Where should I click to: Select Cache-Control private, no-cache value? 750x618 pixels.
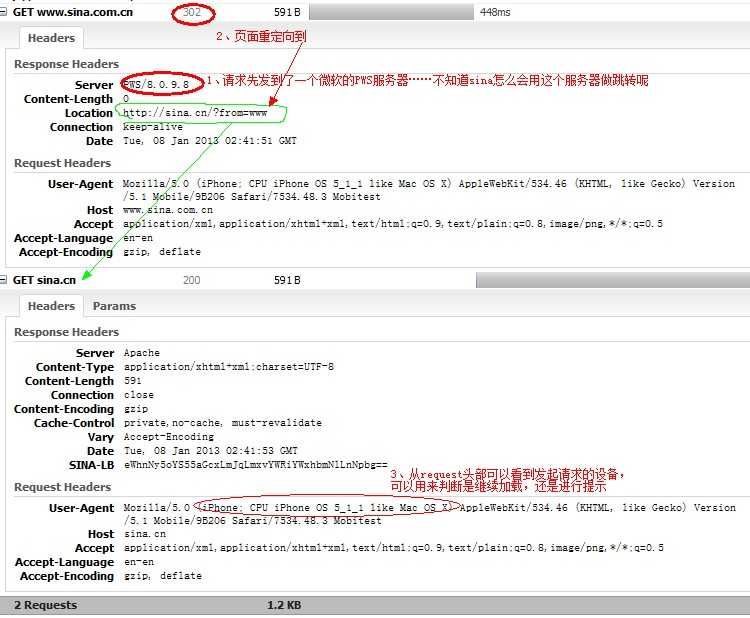[x=222, y=423]
